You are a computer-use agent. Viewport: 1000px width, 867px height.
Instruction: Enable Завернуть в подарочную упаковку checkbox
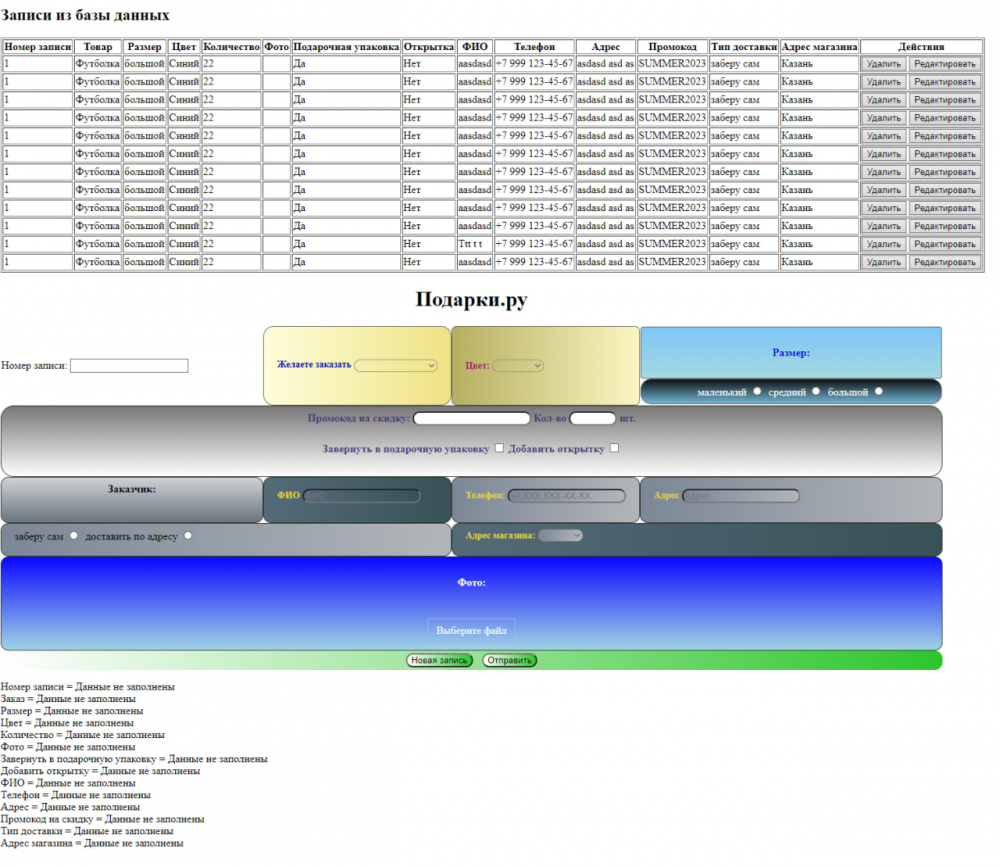coord(500,448)
